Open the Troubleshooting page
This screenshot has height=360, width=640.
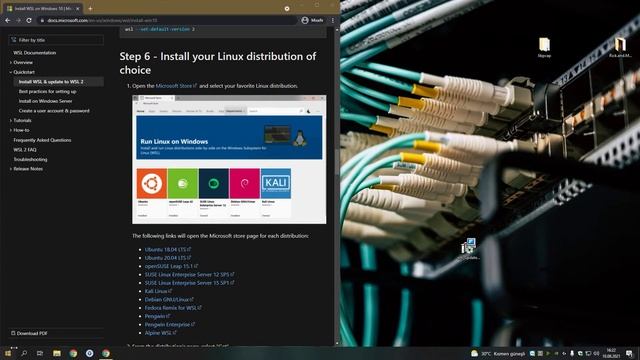tap(30, 159)
